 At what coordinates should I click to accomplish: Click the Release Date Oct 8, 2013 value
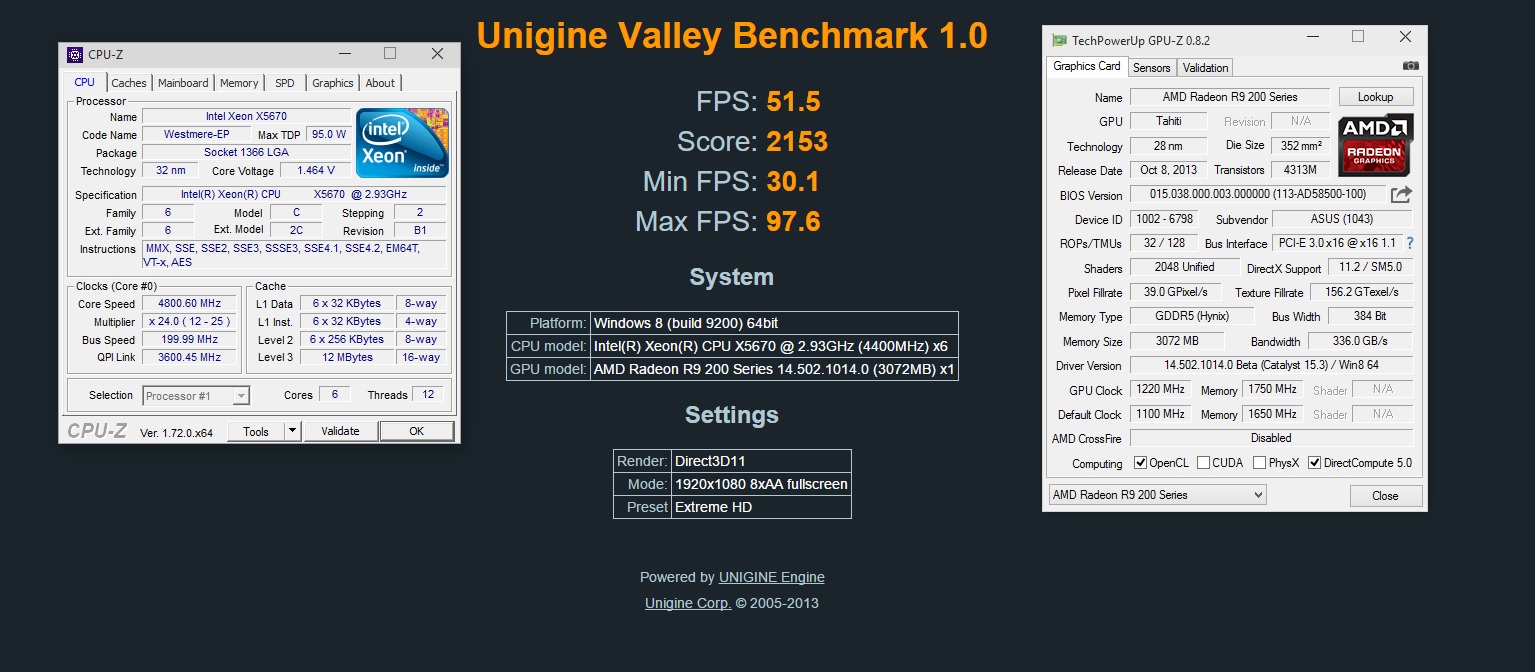tap(1168, 170)
